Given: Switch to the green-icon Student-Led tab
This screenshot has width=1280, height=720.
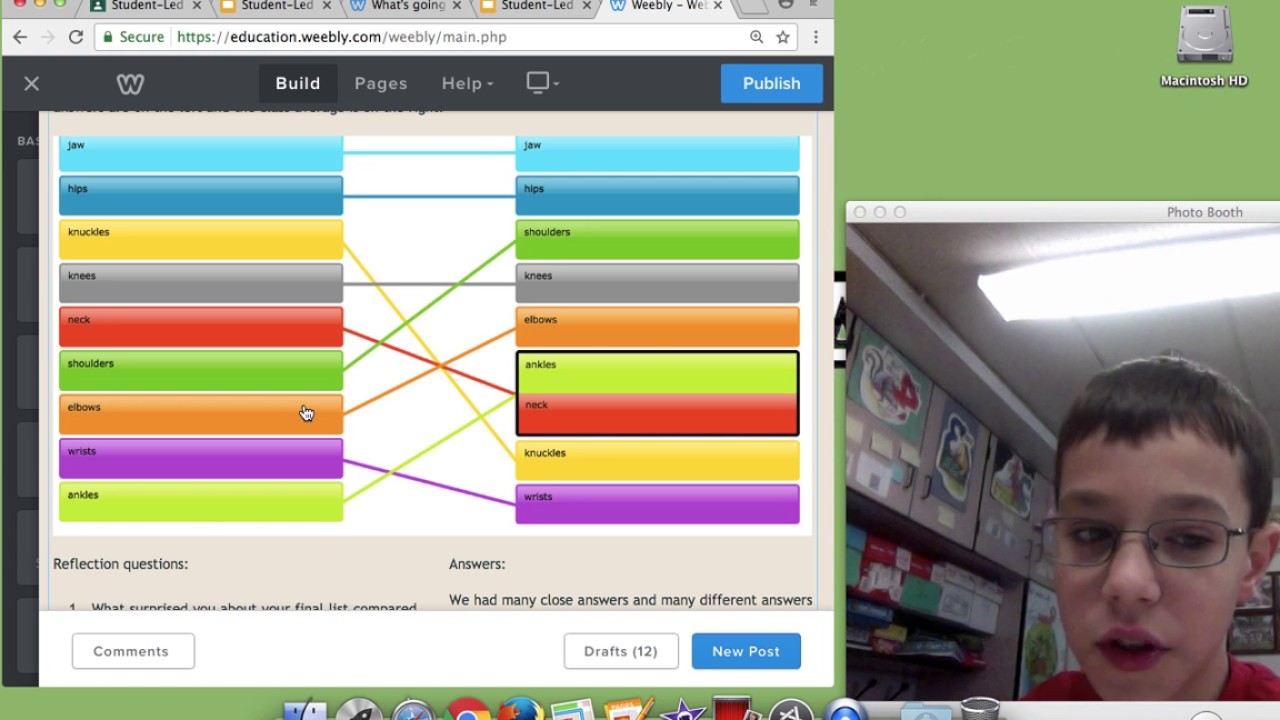Looking at the screenshot, I should pos(147,6).
